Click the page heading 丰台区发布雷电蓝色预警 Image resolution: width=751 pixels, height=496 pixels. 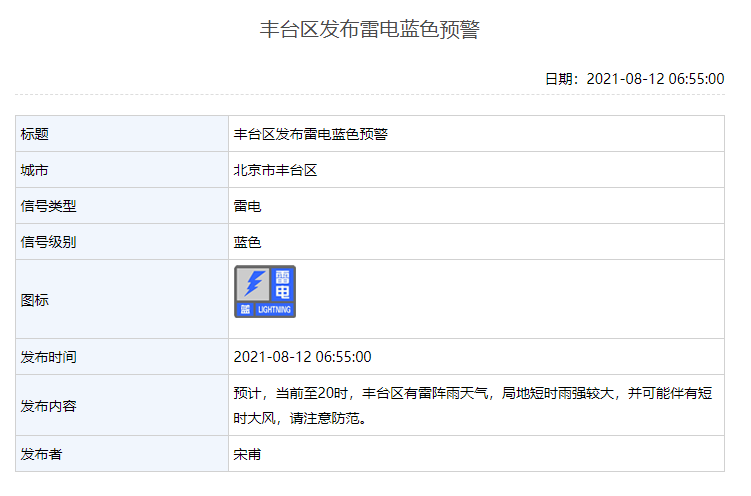[370, 30]
